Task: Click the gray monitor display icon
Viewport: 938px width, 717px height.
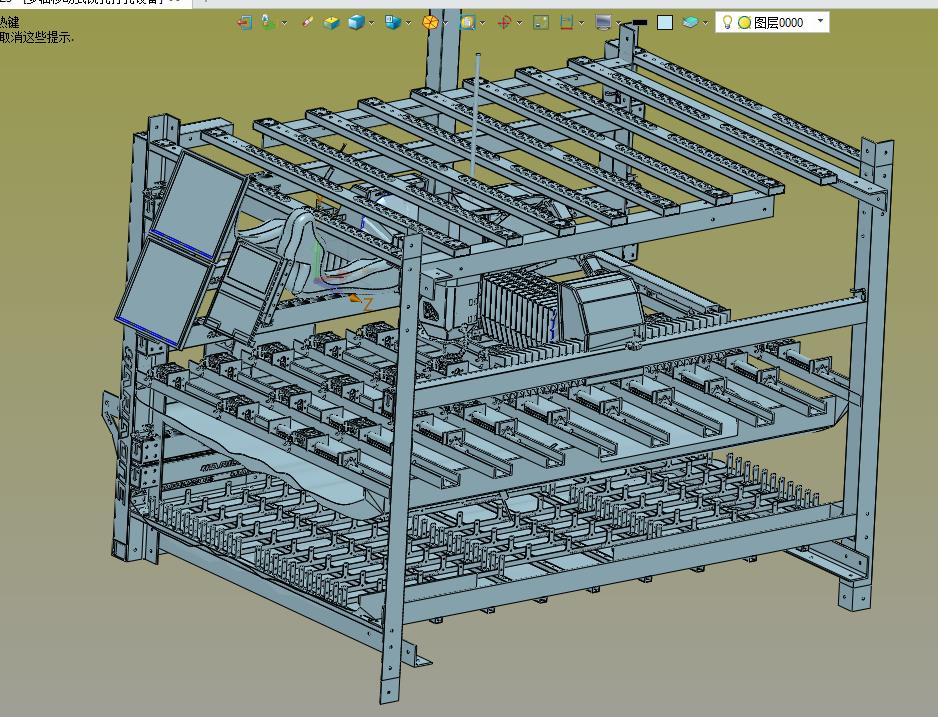Action: [x=604, y=23]
